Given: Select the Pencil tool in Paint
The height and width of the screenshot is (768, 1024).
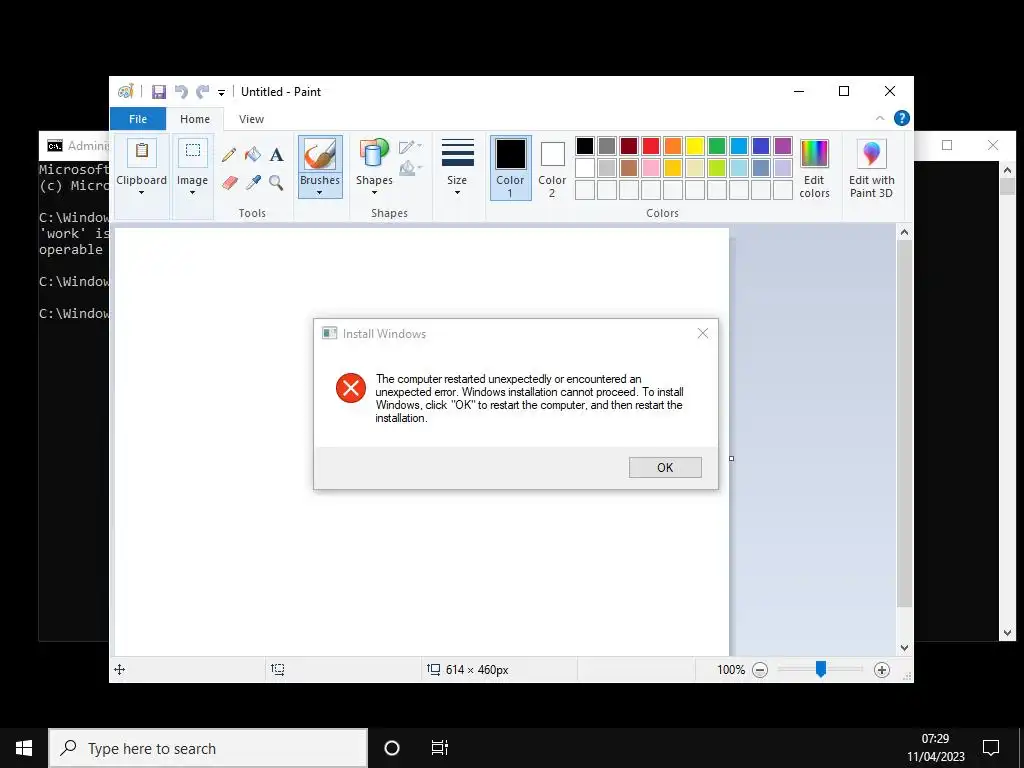Looking at the screenshot, I should [x=229, y=155].
